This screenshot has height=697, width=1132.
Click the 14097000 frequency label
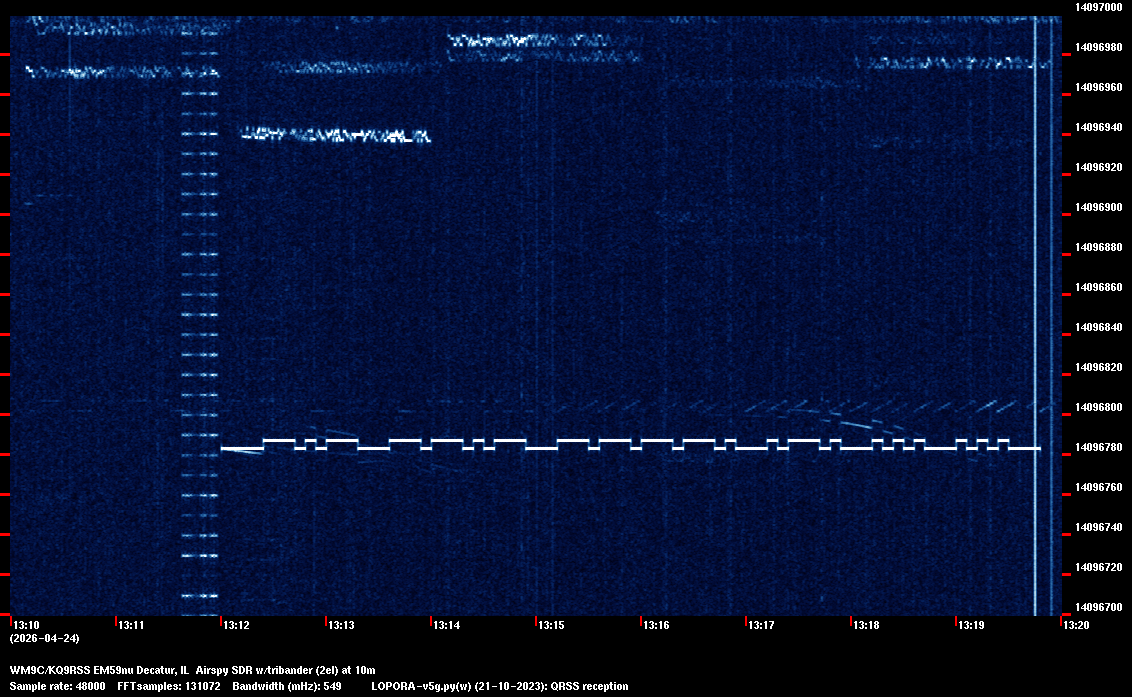[1097, 7]
